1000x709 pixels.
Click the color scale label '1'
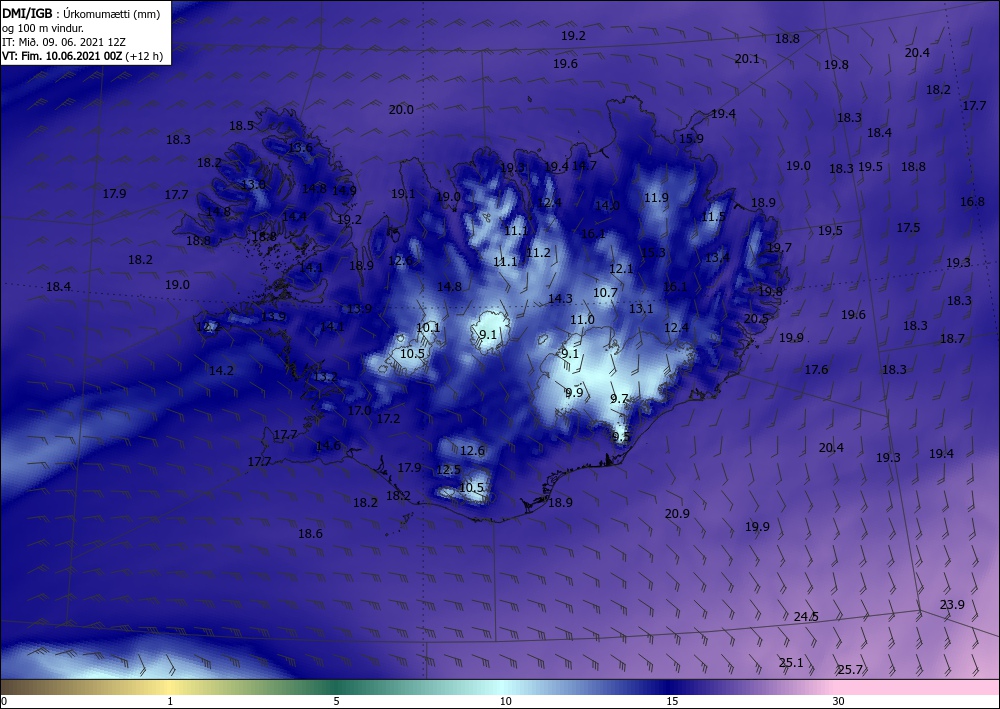pos(170,701)
